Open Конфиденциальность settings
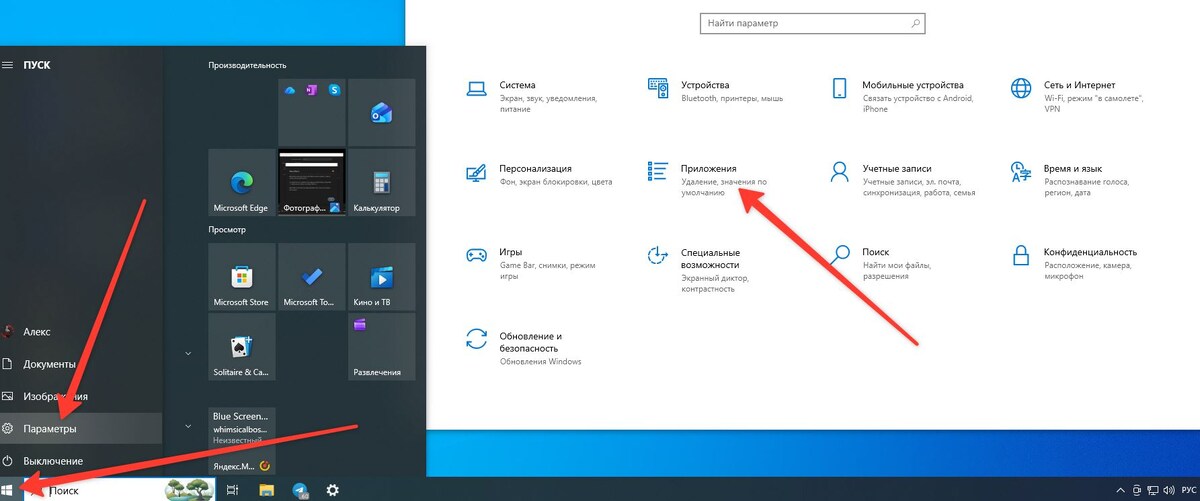The width and height of the screenshot is (1200, 501). [x=1075, y=263]
